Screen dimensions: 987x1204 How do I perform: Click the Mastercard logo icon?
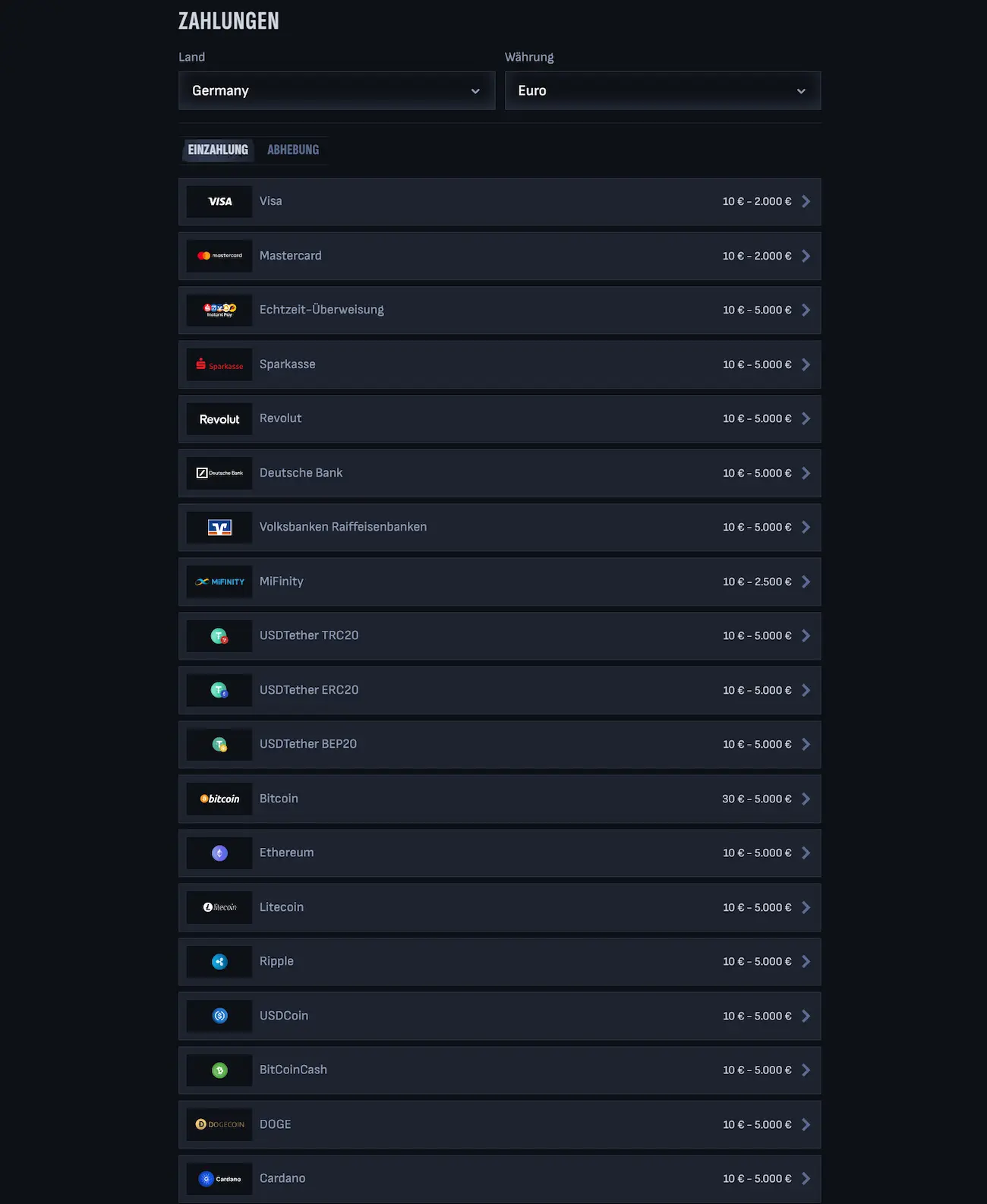coord(219,256)
